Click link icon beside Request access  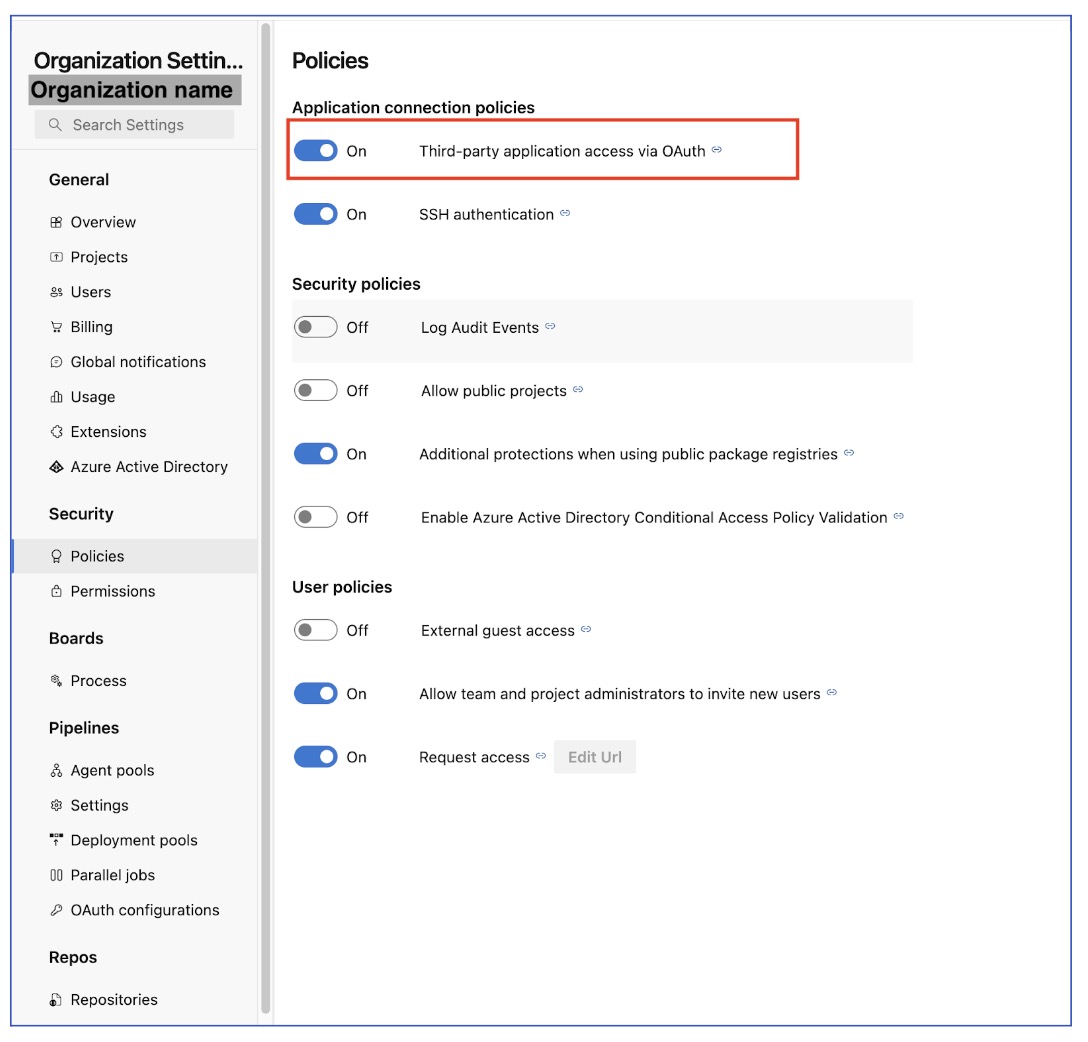pyautogui.click(x=541, y=756)
